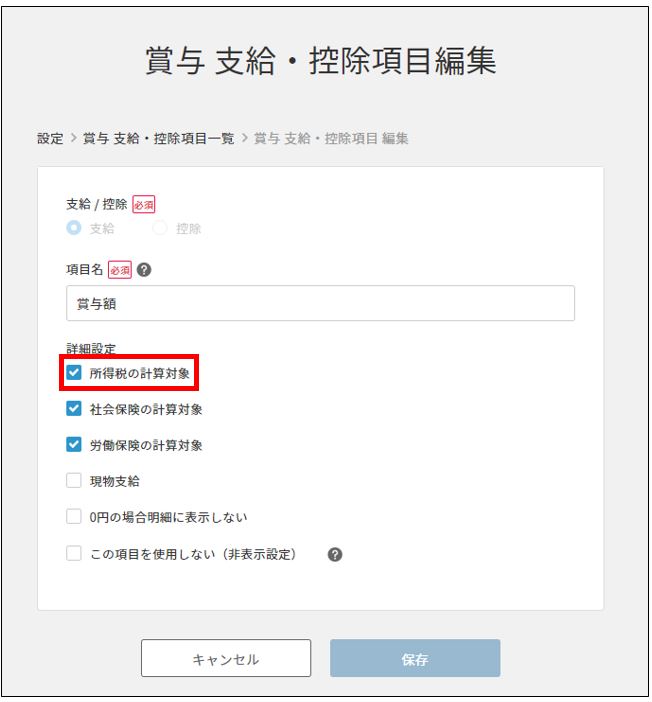Tick この項目を使用しない checkbox
Viewport: 652px width, 702px height.
(74, 554)
